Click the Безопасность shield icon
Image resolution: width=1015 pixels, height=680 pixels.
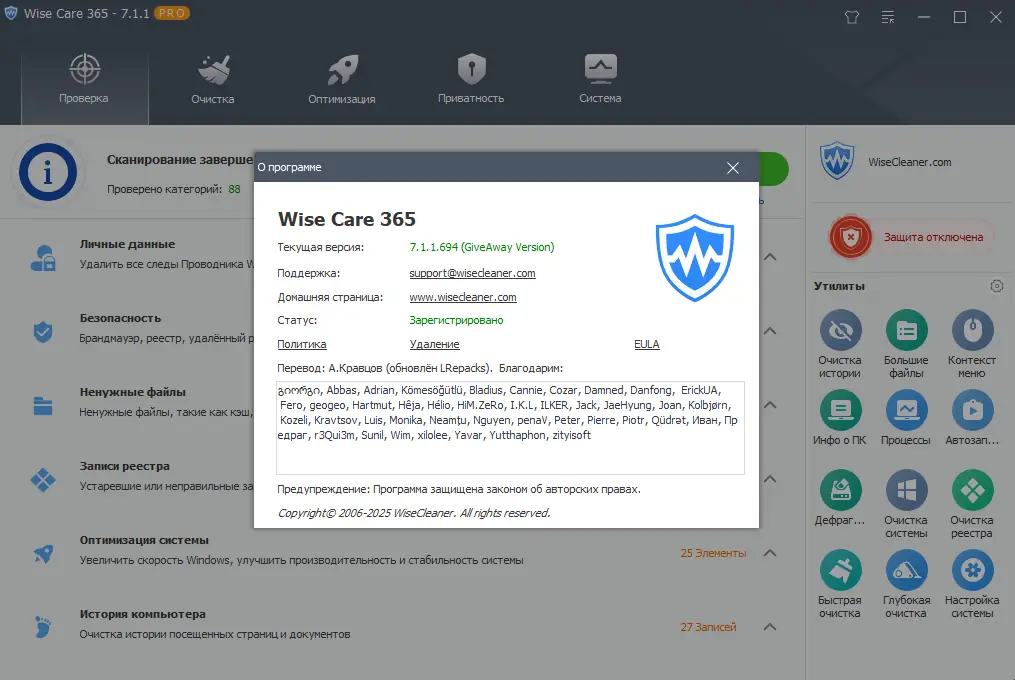coord(43,332)
